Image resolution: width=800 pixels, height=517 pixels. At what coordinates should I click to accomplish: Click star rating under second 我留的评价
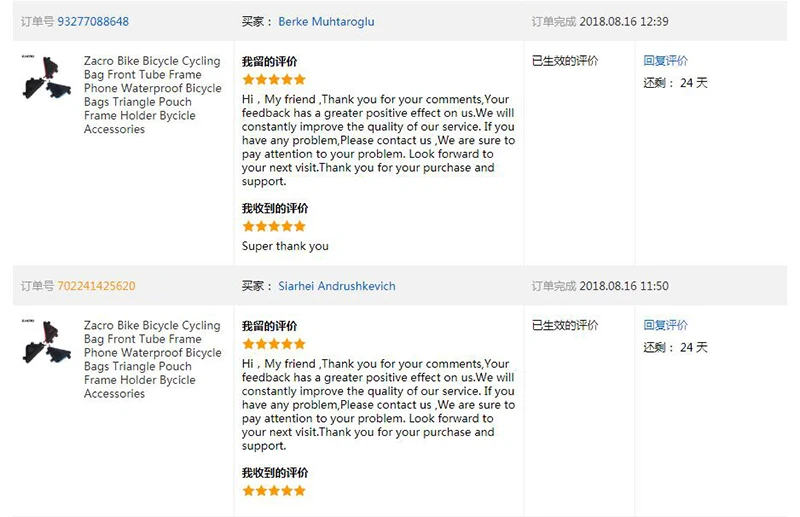click(274, 344)
